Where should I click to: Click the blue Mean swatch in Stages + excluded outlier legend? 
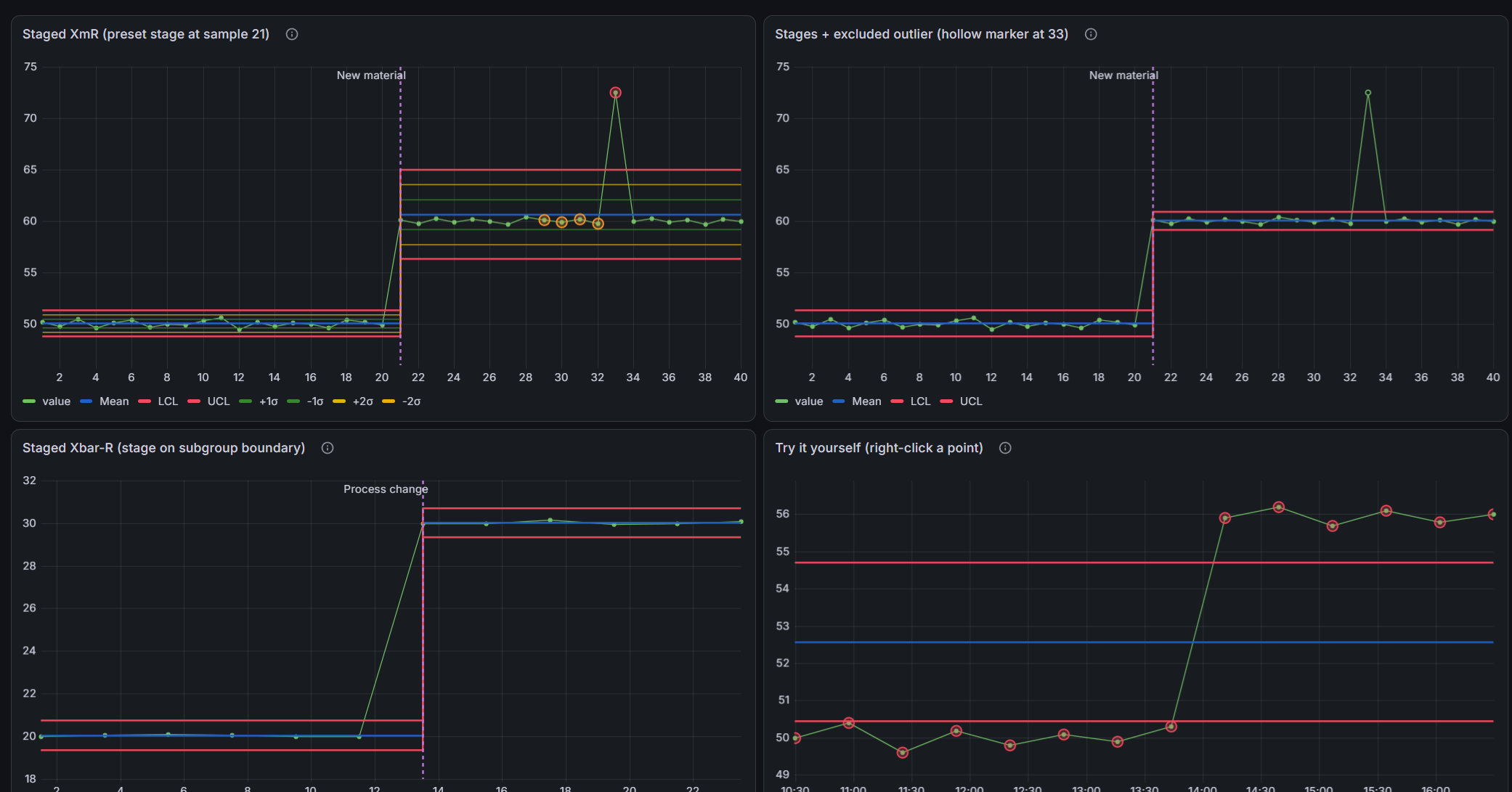pos(839,401)
